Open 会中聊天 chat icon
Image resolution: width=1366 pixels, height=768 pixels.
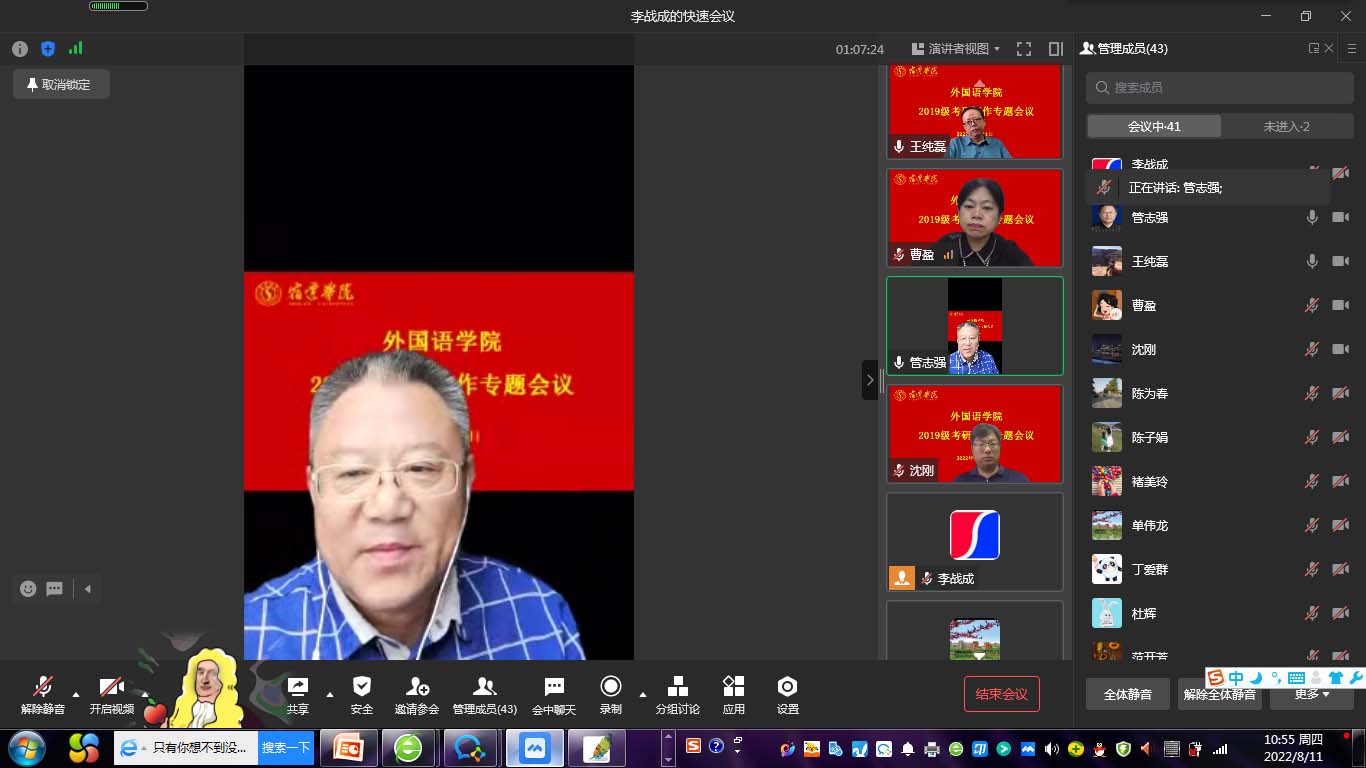(x=554, y=687)
